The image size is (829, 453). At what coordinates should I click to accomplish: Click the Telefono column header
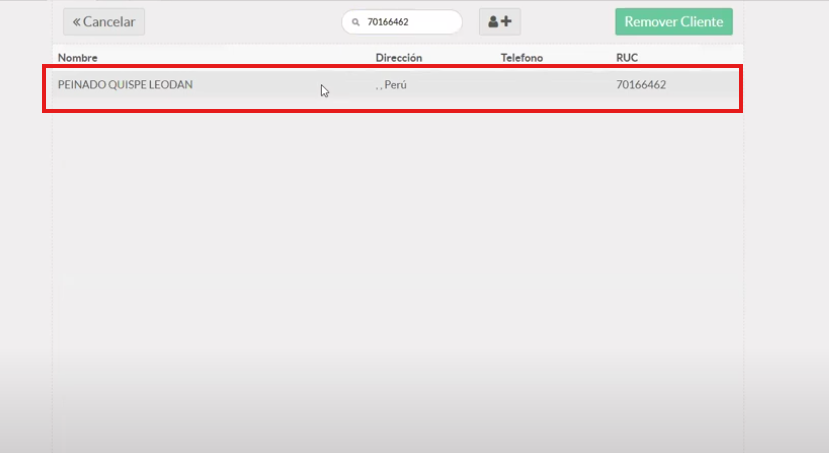coord(521,58)
